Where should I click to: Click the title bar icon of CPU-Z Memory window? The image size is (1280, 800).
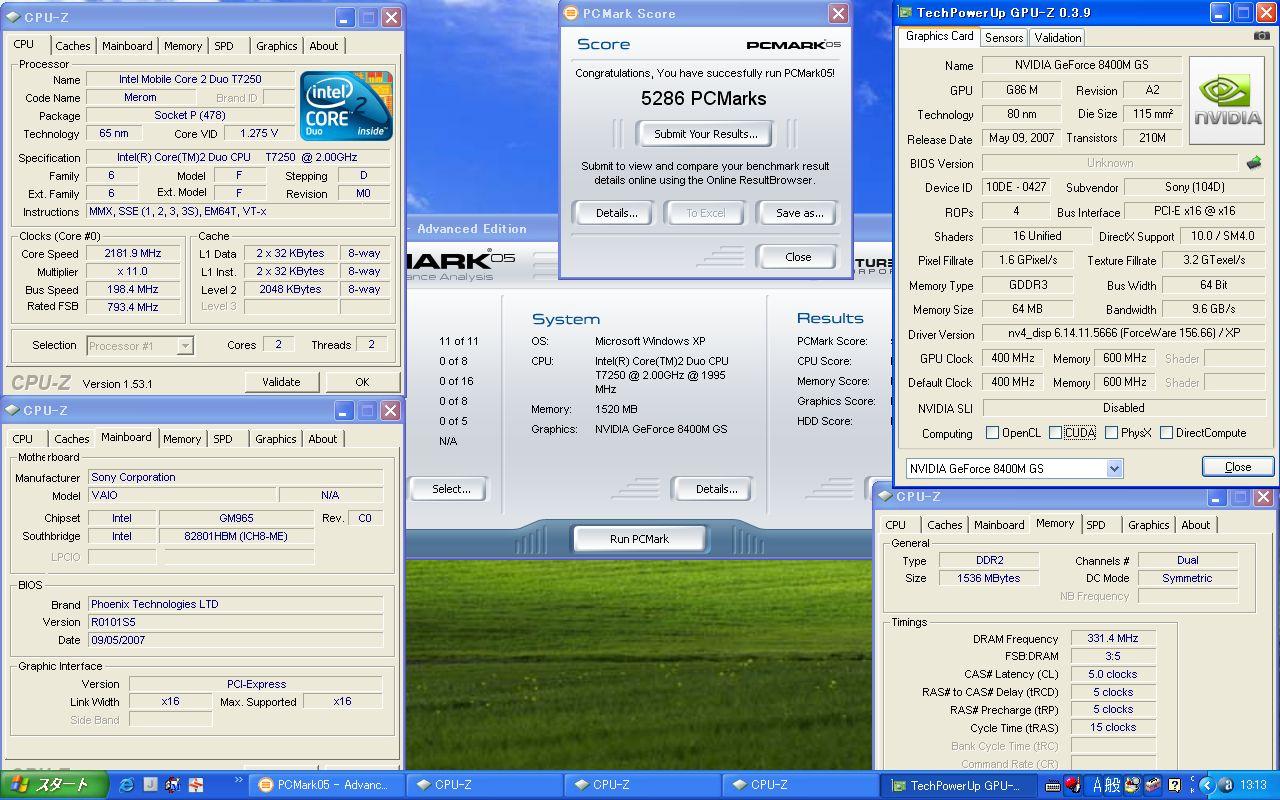(x=884, y=496)
